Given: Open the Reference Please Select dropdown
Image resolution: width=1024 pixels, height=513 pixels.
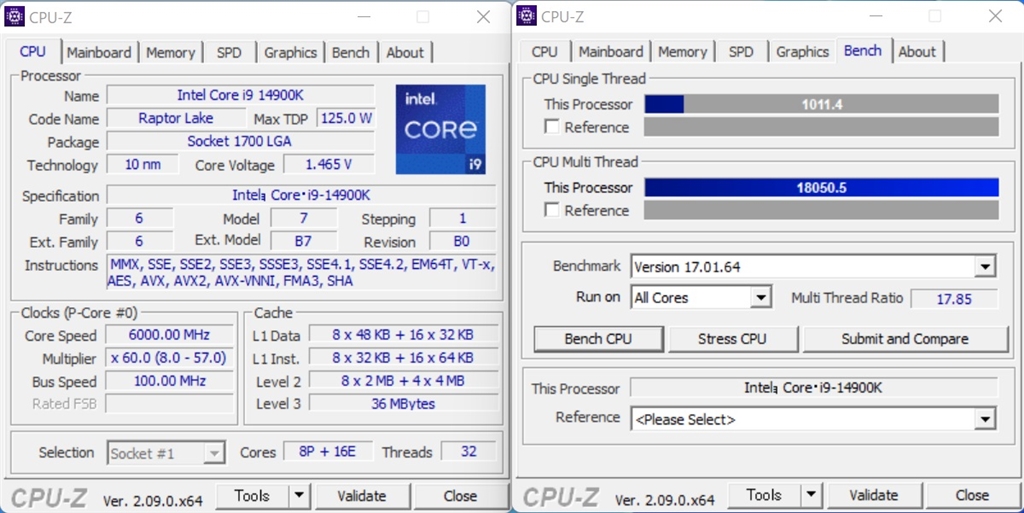Looking at the screenshot, I should coord(985,419).
